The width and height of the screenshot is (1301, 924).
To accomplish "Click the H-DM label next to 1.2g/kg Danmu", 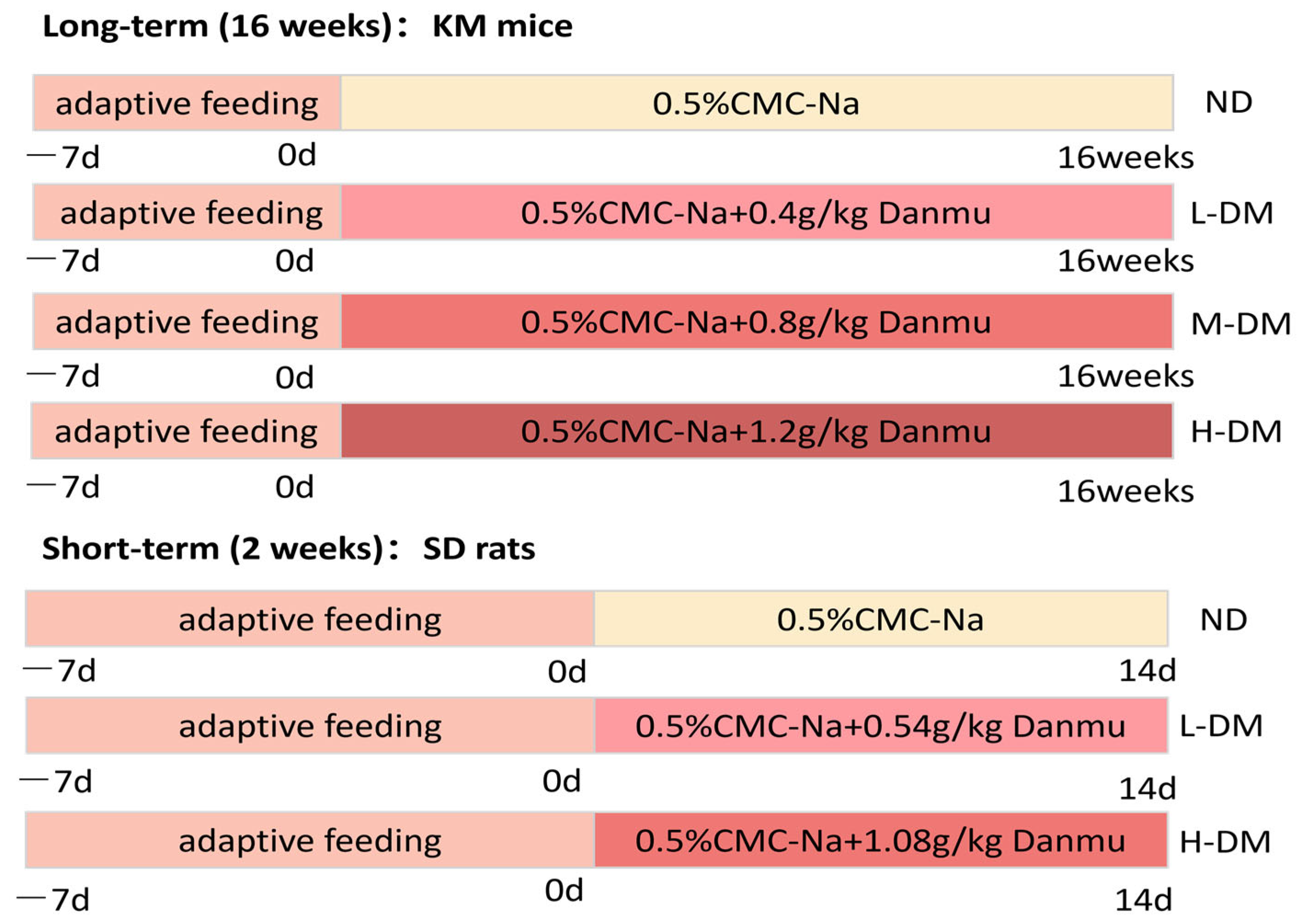I will (1236, 432).
